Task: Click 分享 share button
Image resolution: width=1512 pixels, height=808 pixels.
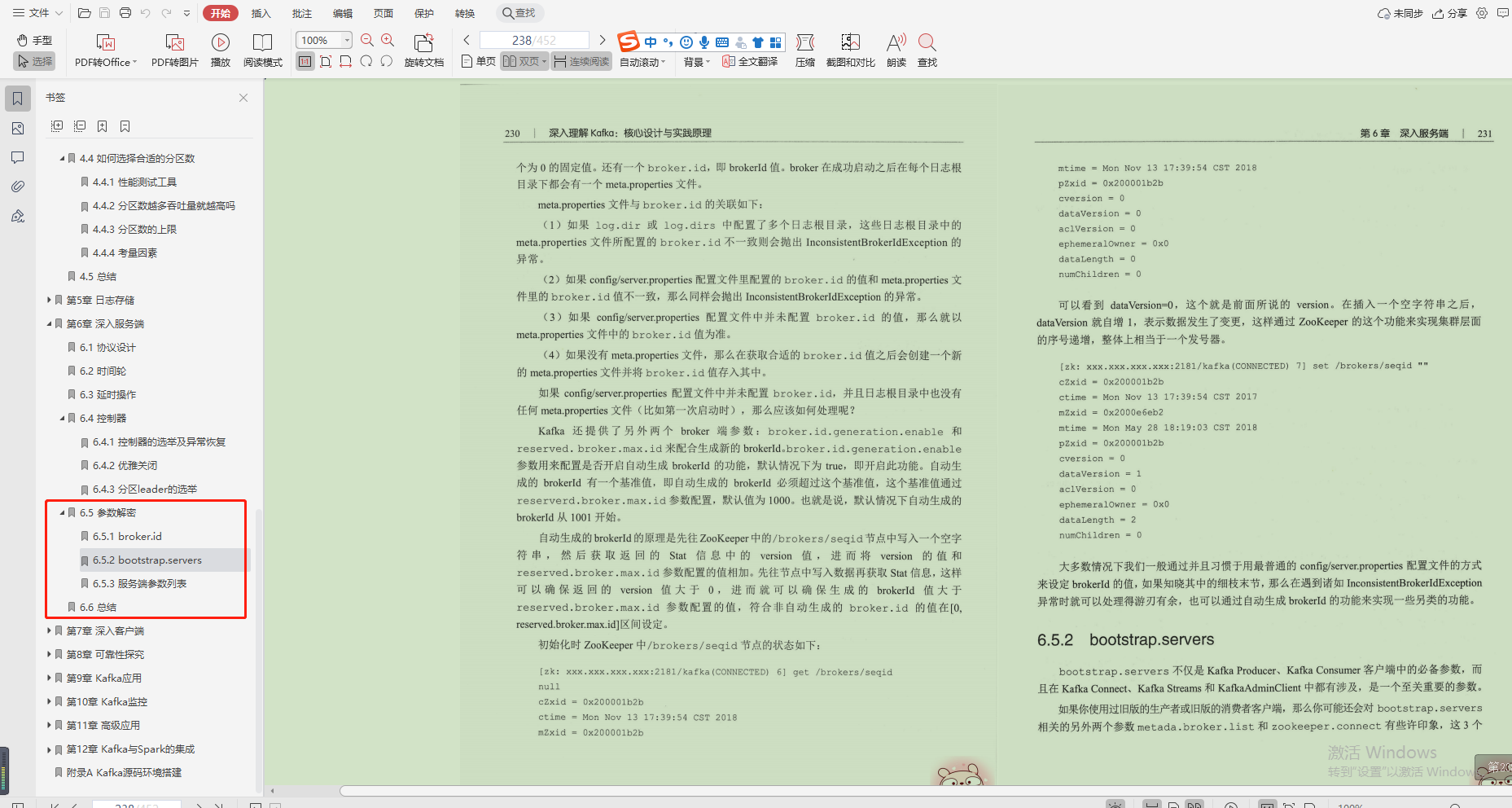Action: [1450, 13]
